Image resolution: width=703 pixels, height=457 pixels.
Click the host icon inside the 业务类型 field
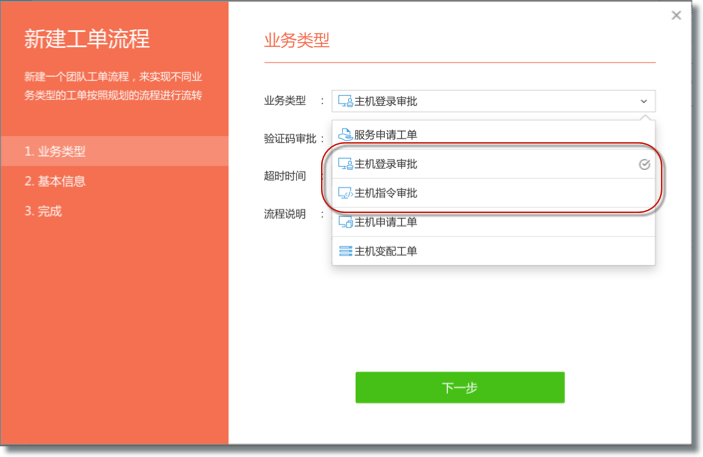[x=345, y=101]
